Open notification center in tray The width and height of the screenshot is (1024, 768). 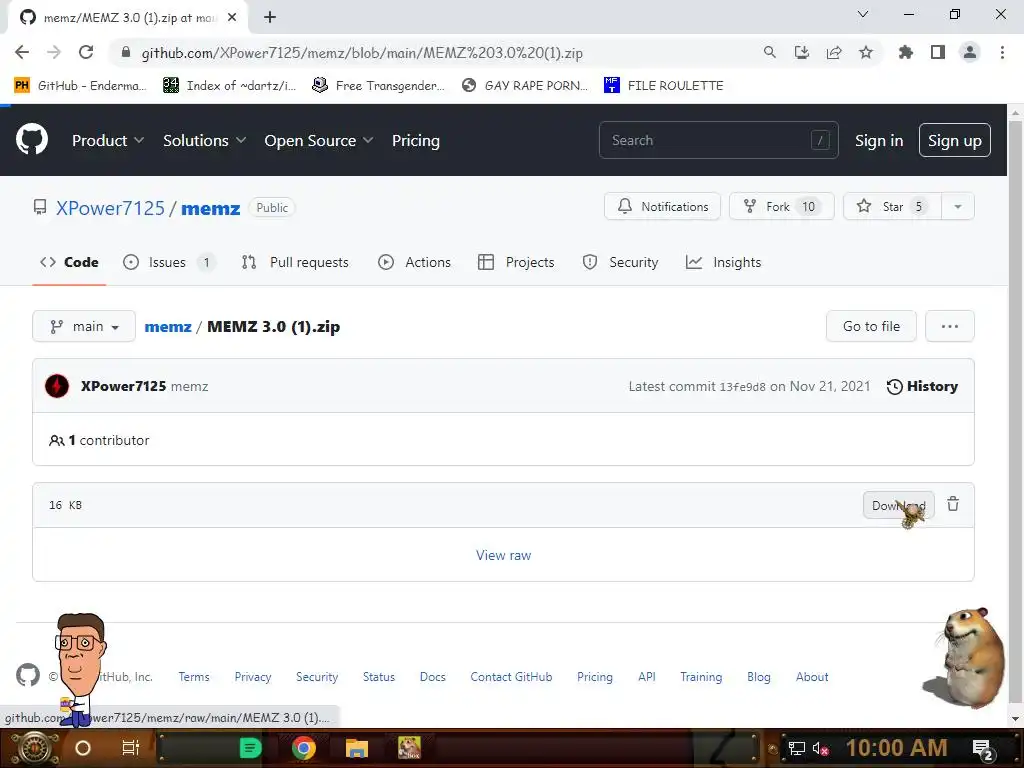click(983, 749)
